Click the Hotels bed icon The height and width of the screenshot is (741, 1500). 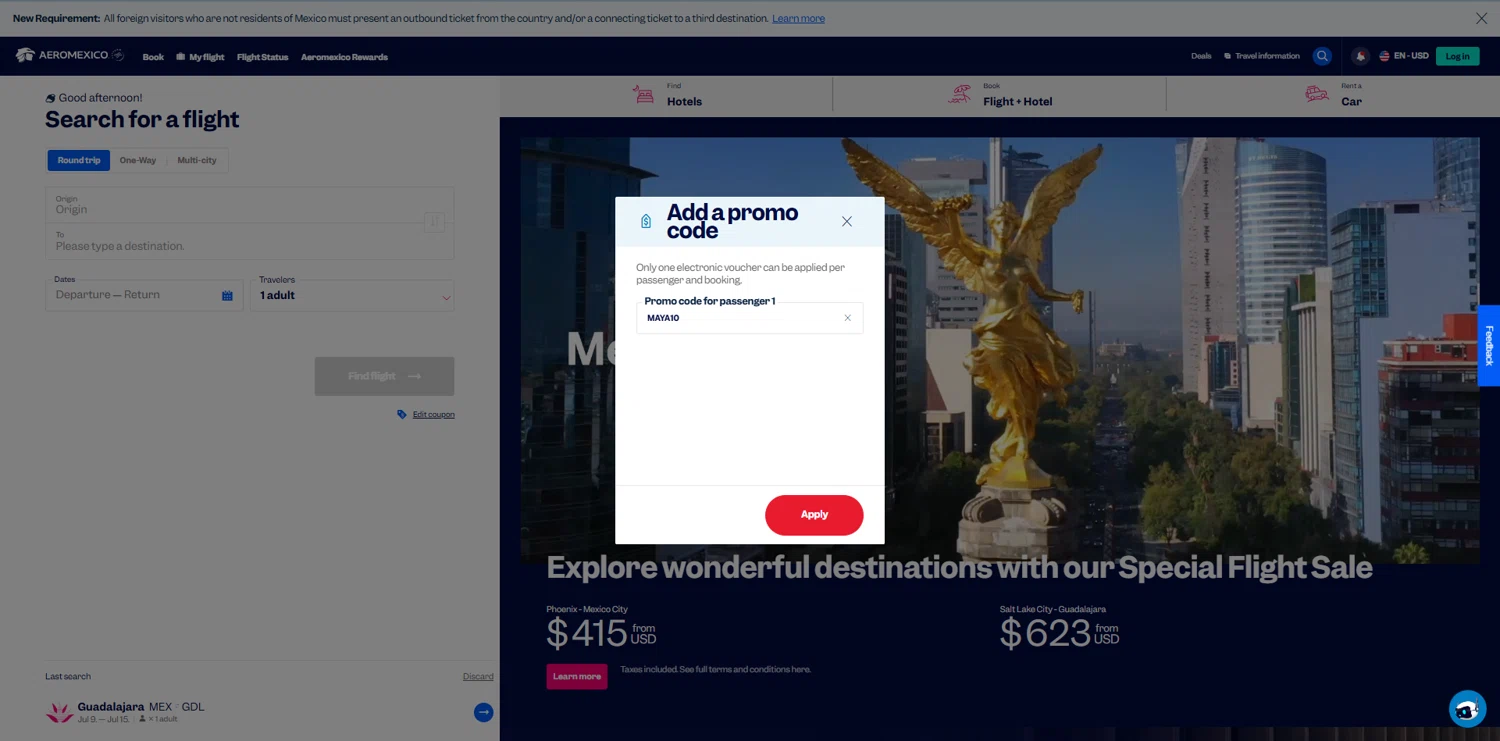tap(643, 95)
